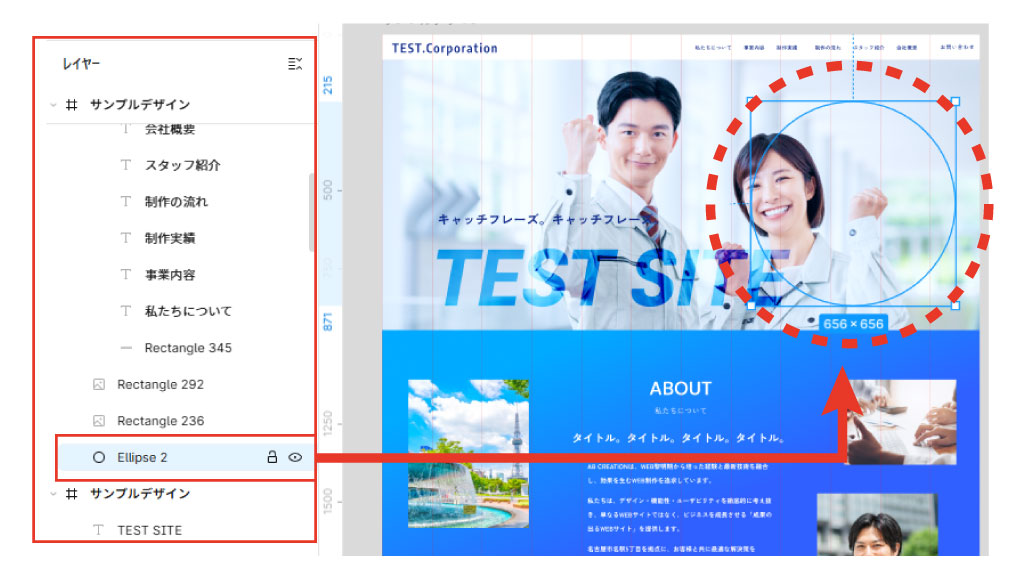1024x578 pixels.
Task: Click the layers panel vertical scrollbar
Action: tap(311, 212)
